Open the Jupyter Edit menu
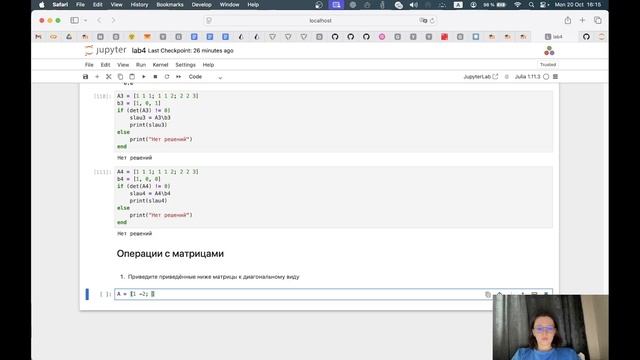The image size is (640, 360). tap(105, 65)
